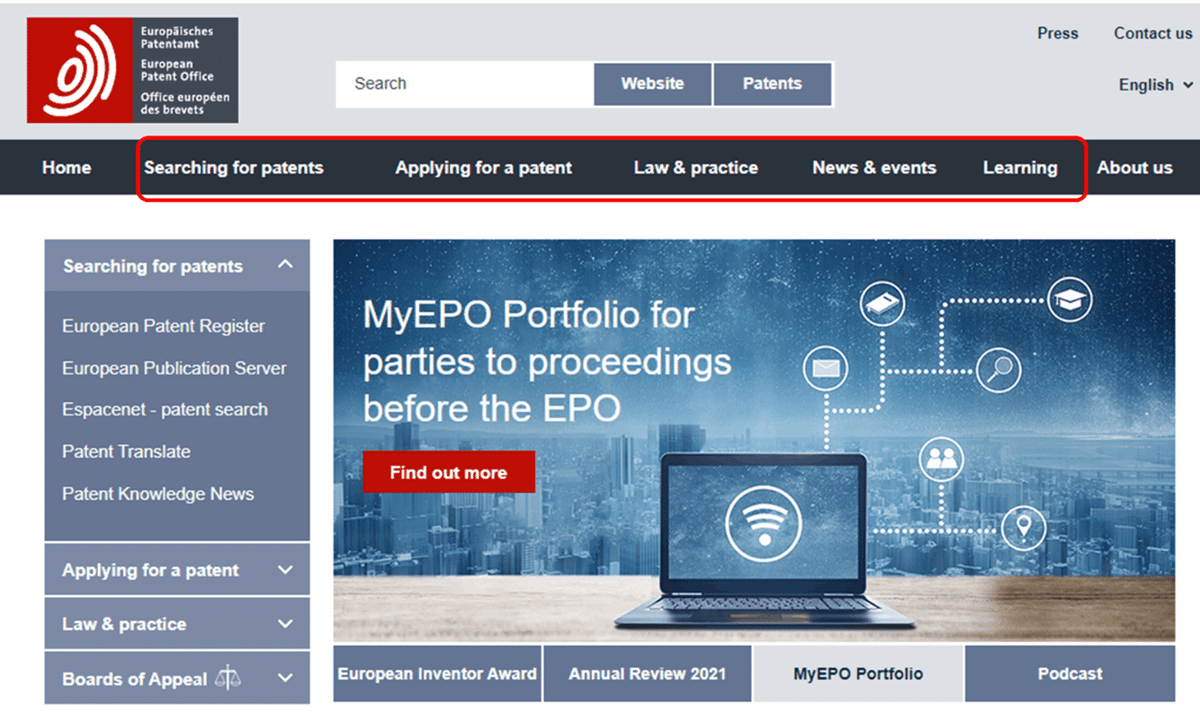1200x724 pixels.
Task: Open Patent Knowledge News link
Action: (x=158, y=493)
